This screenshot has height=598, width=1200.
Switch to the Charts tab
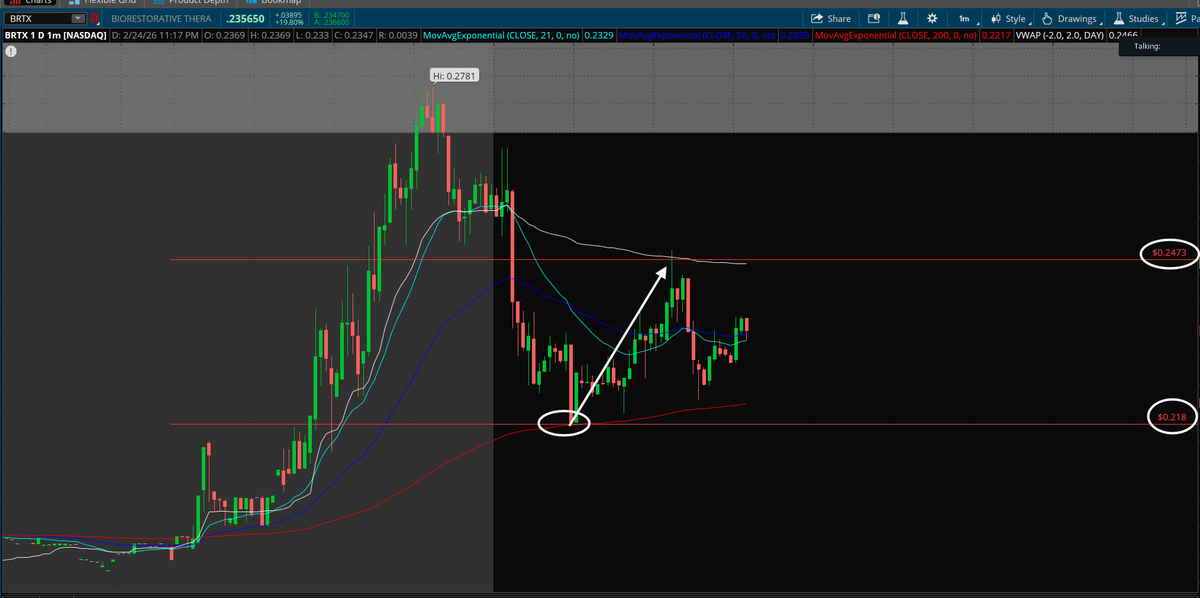click(32, 2)
